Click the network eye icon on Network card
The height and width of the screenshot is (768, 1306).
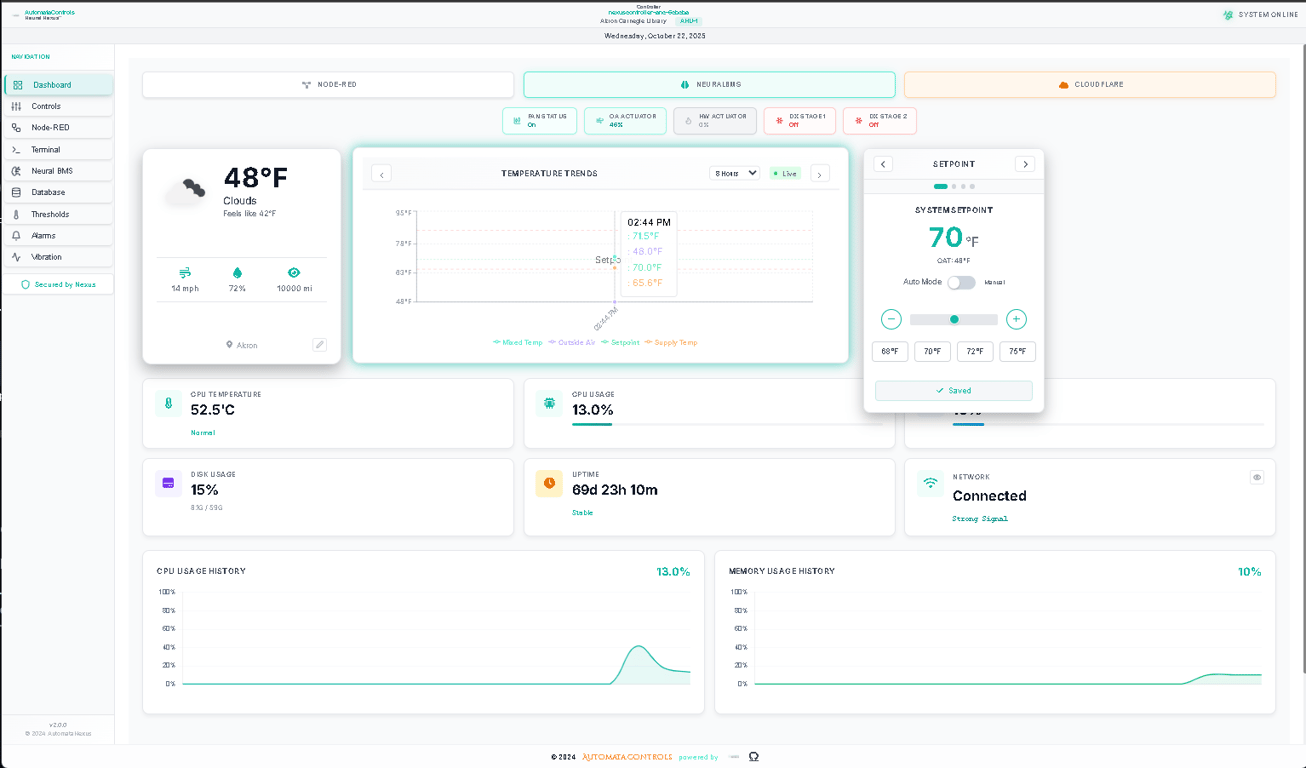tap(1257, 477)
